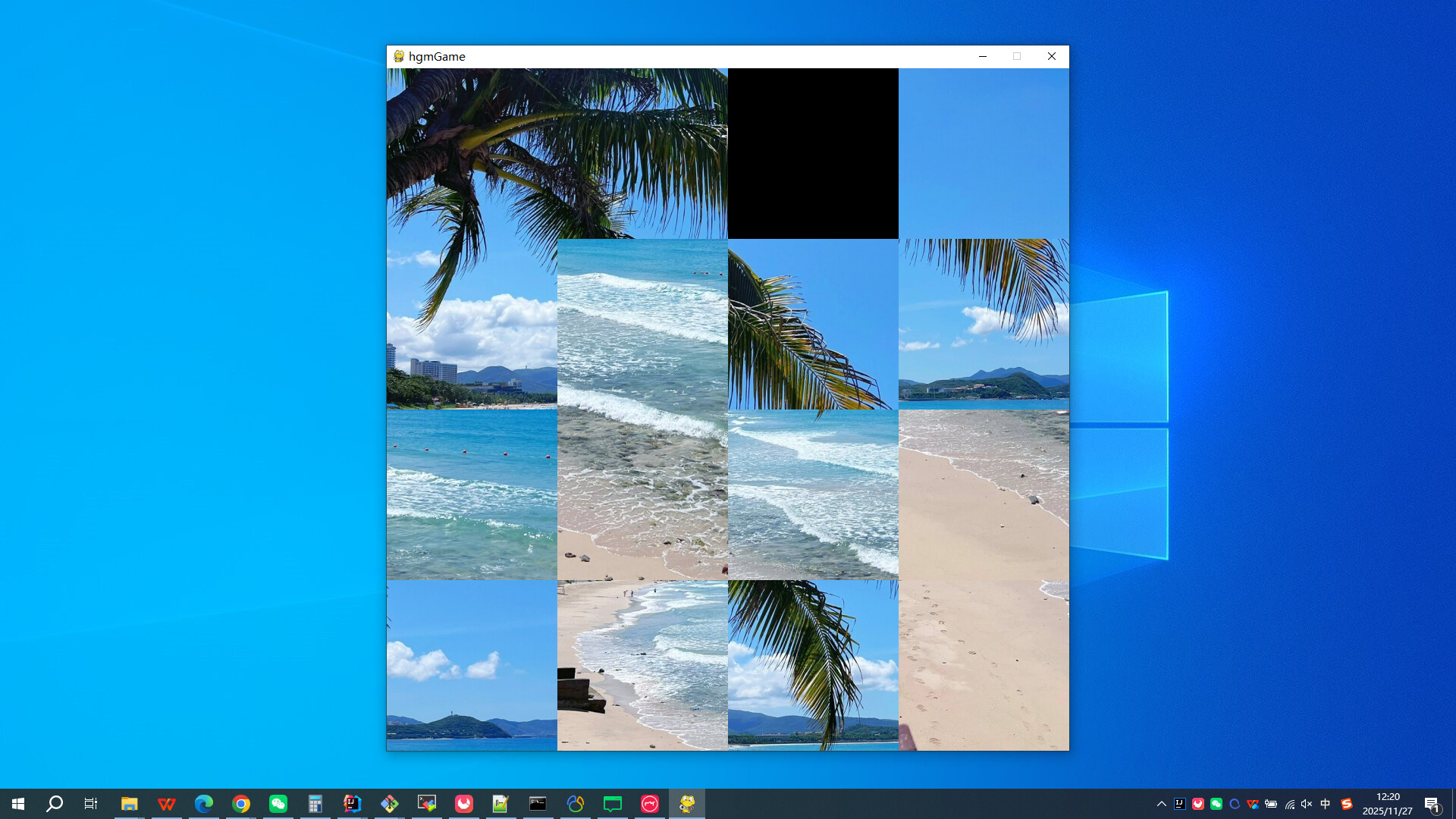Minimize the hgmGame window
Image resolution: width=1456 pixels, height=819 pixels.
[x=983, y=56]
